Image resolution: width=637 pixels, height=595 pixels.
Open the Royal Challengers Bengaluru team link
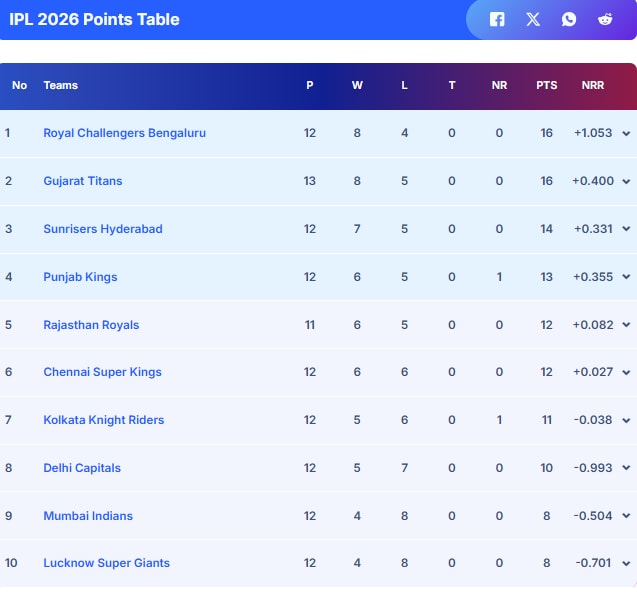(125, 133)
